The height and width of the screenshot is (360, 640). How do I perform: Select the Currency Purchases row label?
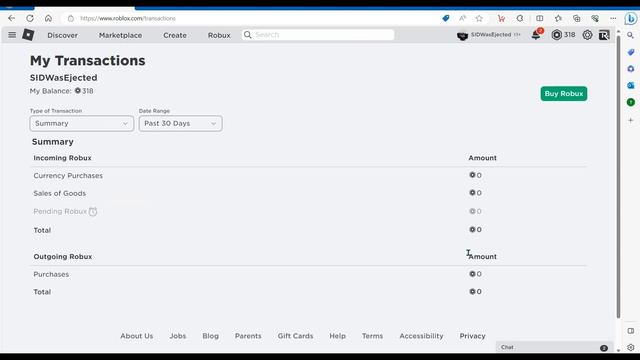[x=68, y=176]
